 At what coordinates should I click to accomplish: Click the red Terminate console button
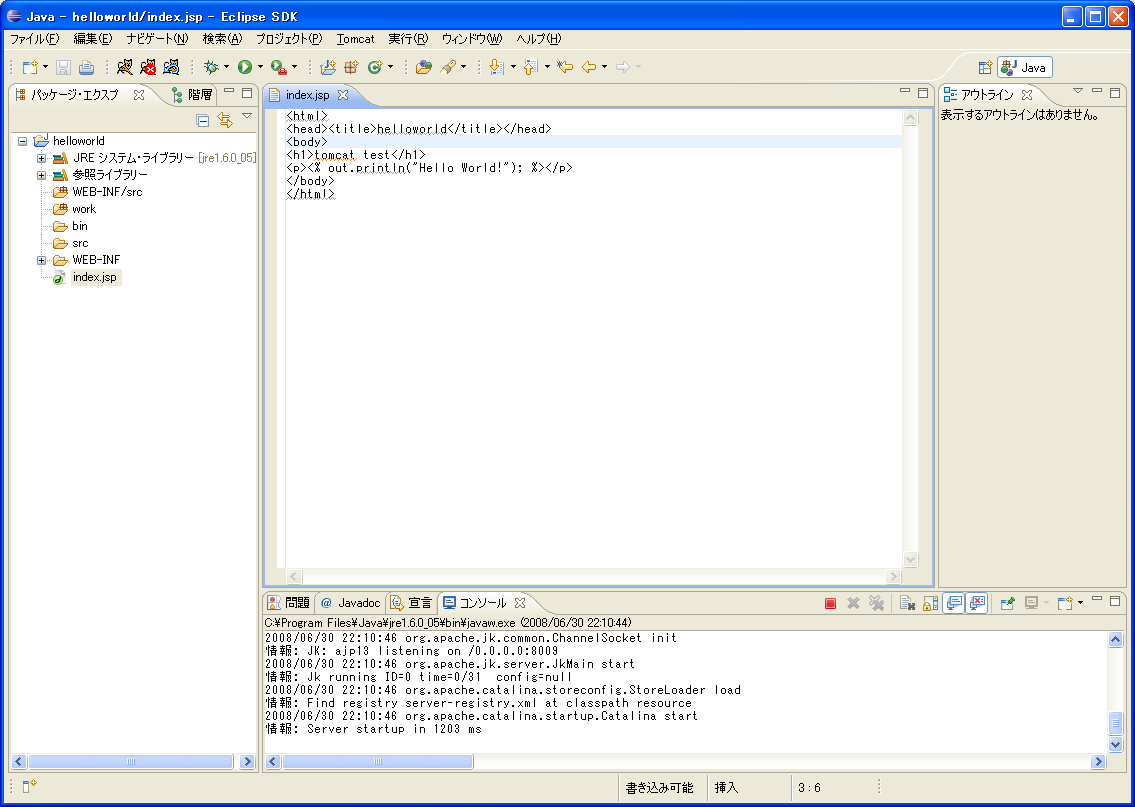point(830,603)
